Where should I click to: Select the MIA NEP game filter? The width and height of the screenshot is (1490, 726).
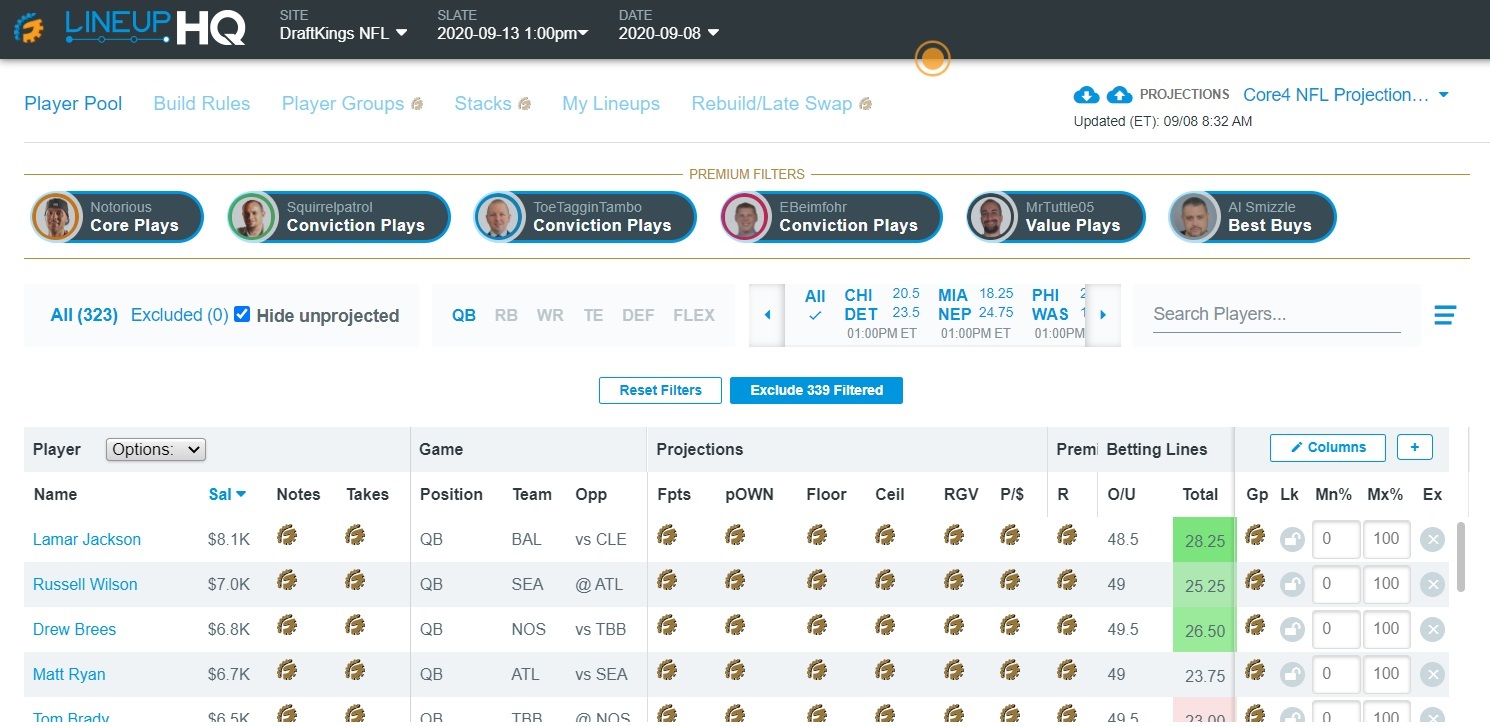976,314
